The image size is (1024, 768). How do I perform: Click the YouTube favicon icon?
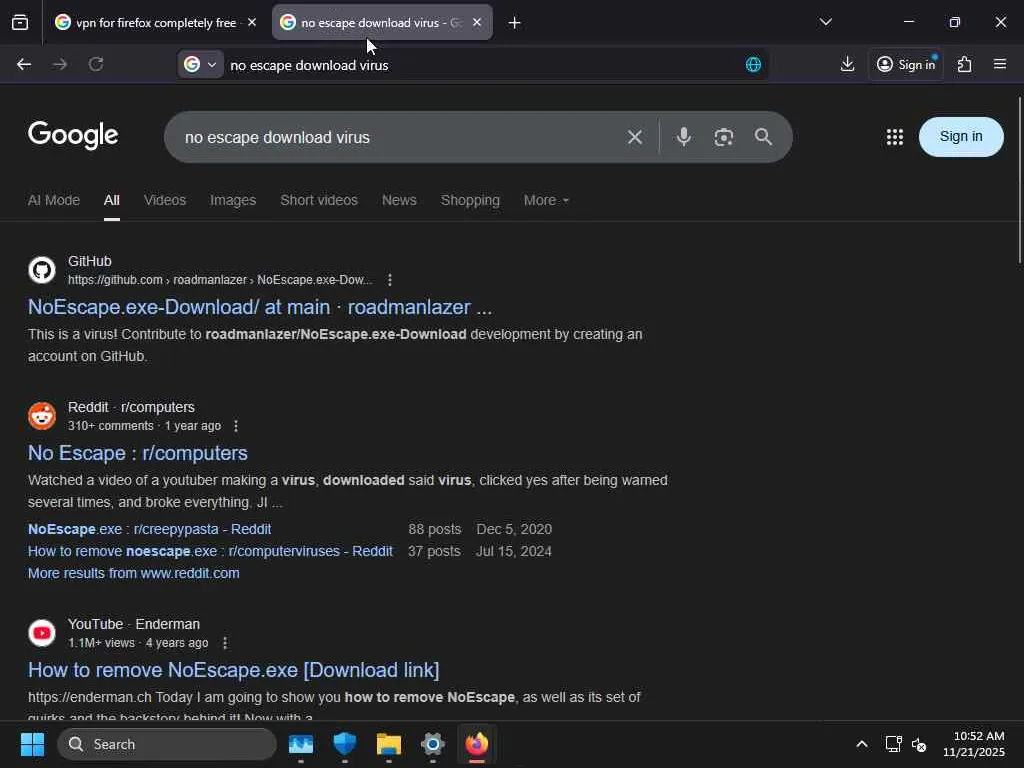click(42, 633)
